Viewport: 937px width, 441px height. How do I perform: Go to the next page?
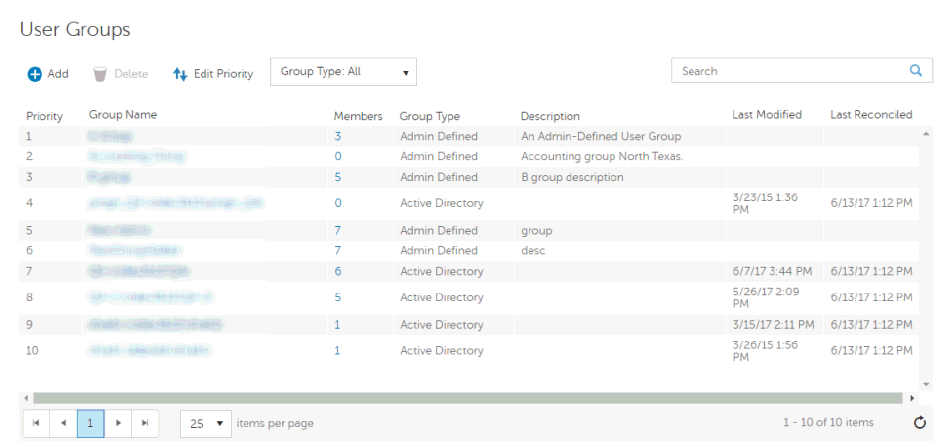[x=118, y=423]
